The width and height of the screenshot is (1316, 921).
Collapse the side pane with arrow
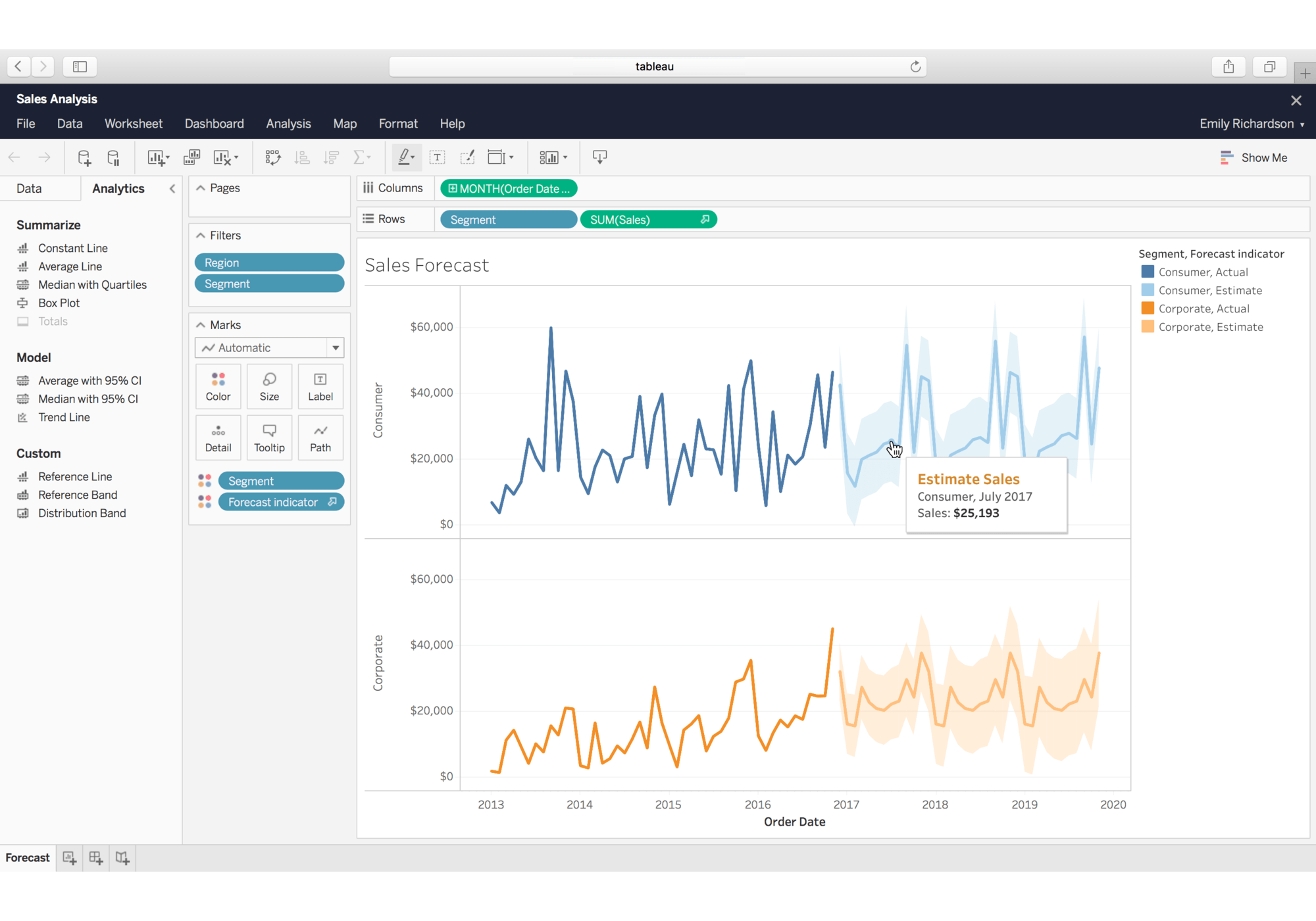coord(172,189)
